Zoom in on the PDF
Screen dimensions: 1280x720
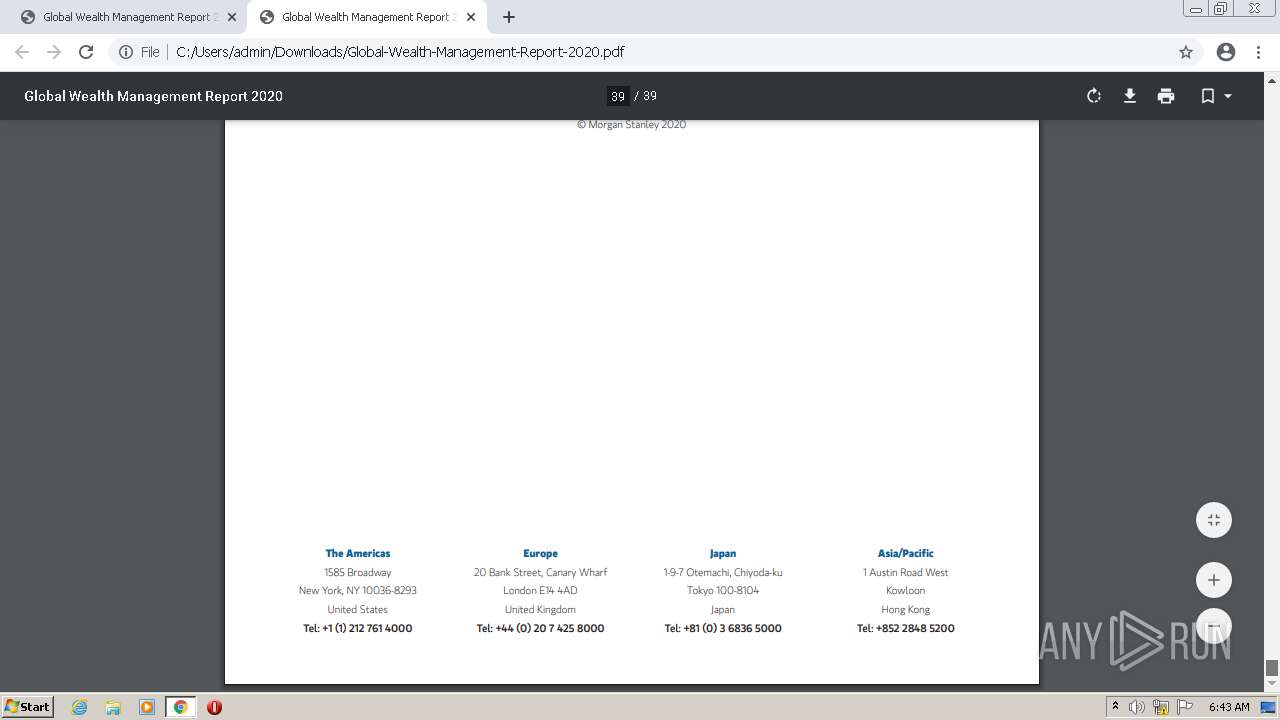tap(1214, 580)
